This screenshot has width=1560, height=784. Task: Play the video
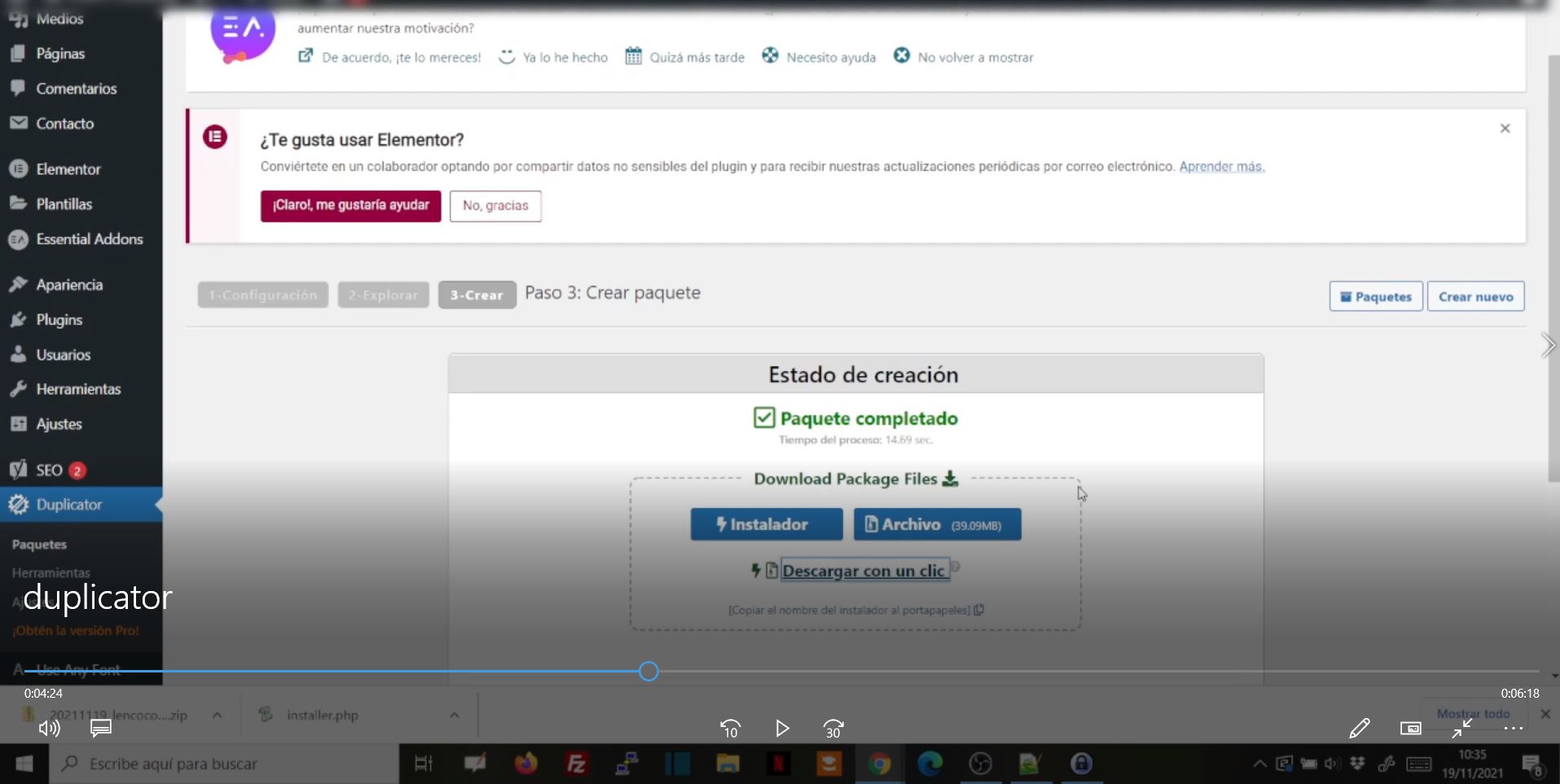tap(781, 729)
